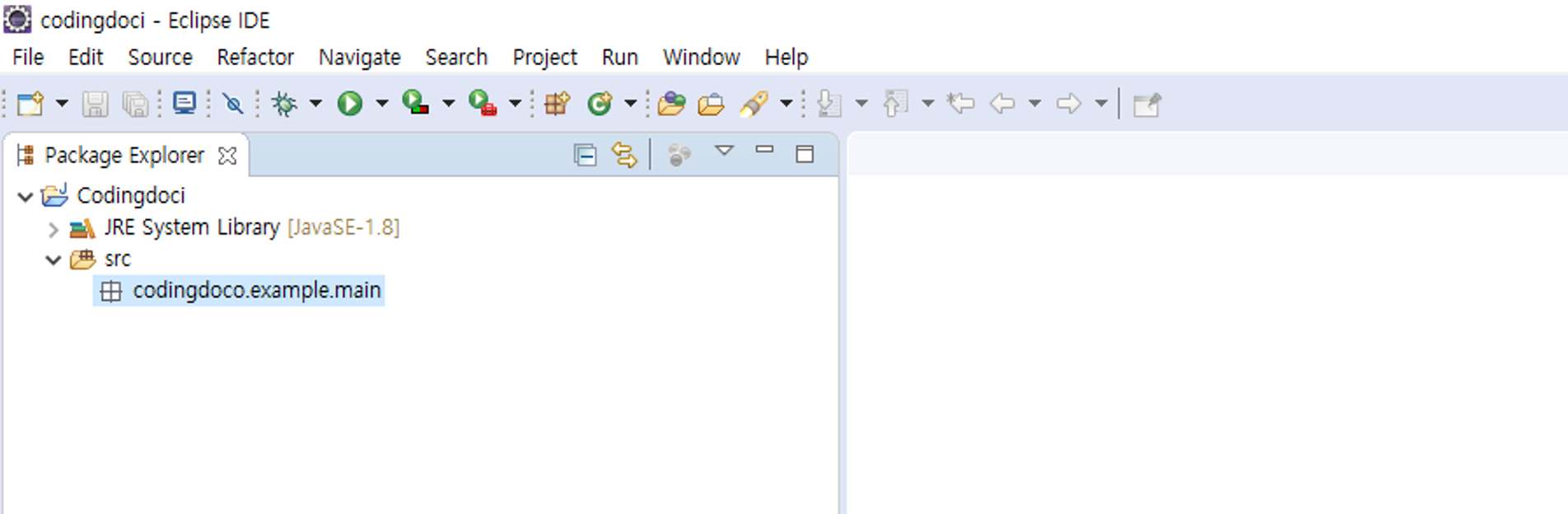Image resolution: width=1568 pixels, height=514 pixels.
Task: Toggle Skip All Breakpoints icon
Action: click(x=233, y=104)
